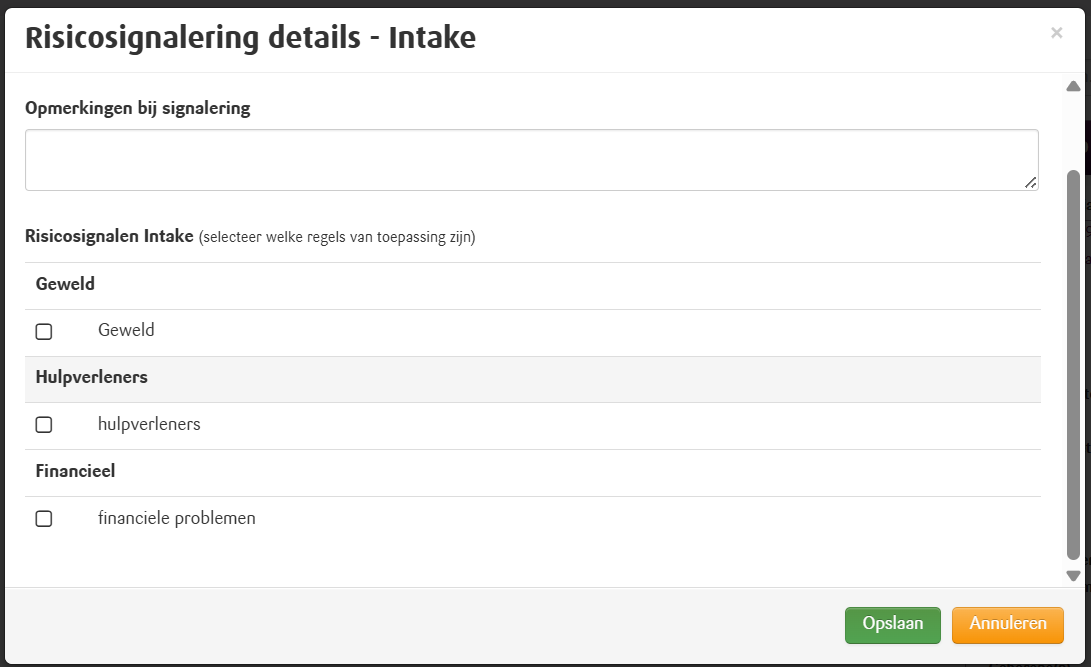
Task: Click the hulpverleners row label text
Action: tap(149, 424)
